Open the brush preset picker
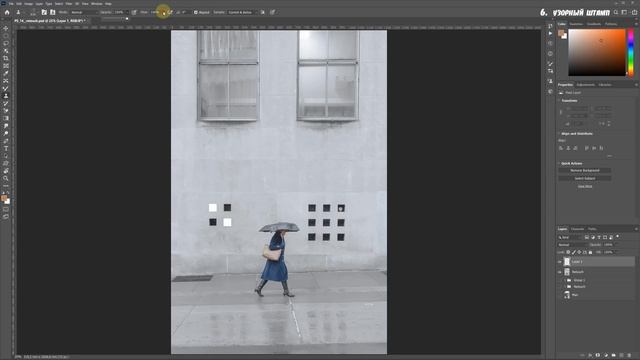 [x=33, y=13]
